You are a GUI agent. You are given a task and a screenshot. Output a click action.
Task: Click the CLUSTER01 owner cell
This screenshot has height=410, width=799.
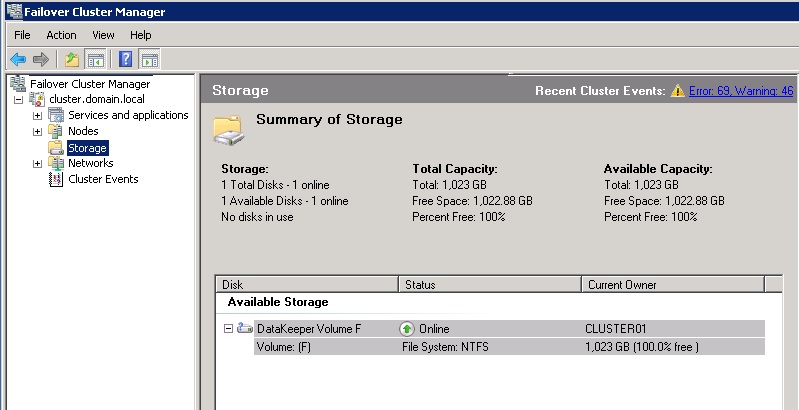(616, 329)
